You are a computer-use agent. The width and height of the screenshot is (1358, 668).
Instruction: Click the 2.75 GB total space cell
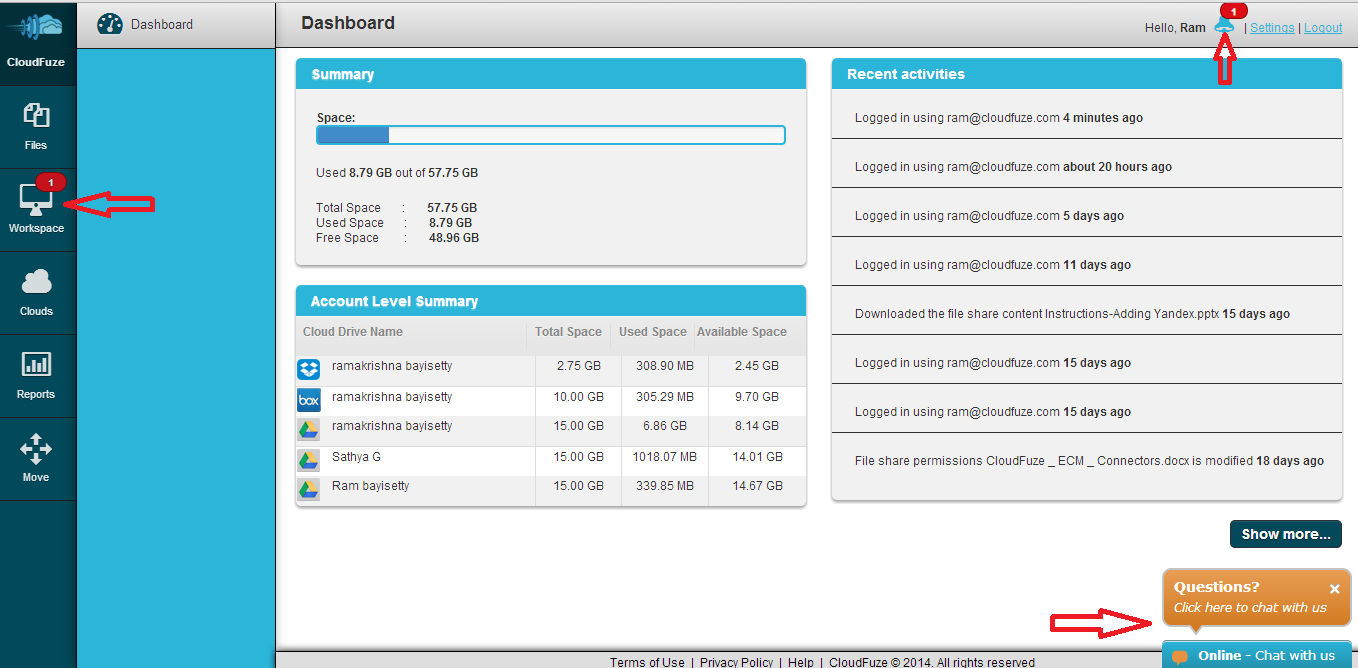579,368
